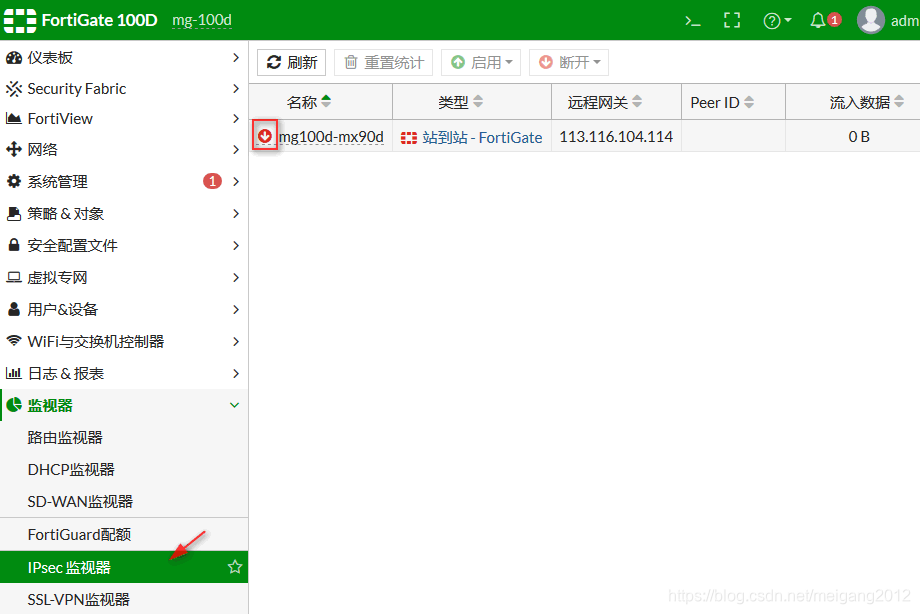The width and height of the screenshot is (920, 614).
Task: Click the 刷新 refresh button
Action: (x=292, y=62)
